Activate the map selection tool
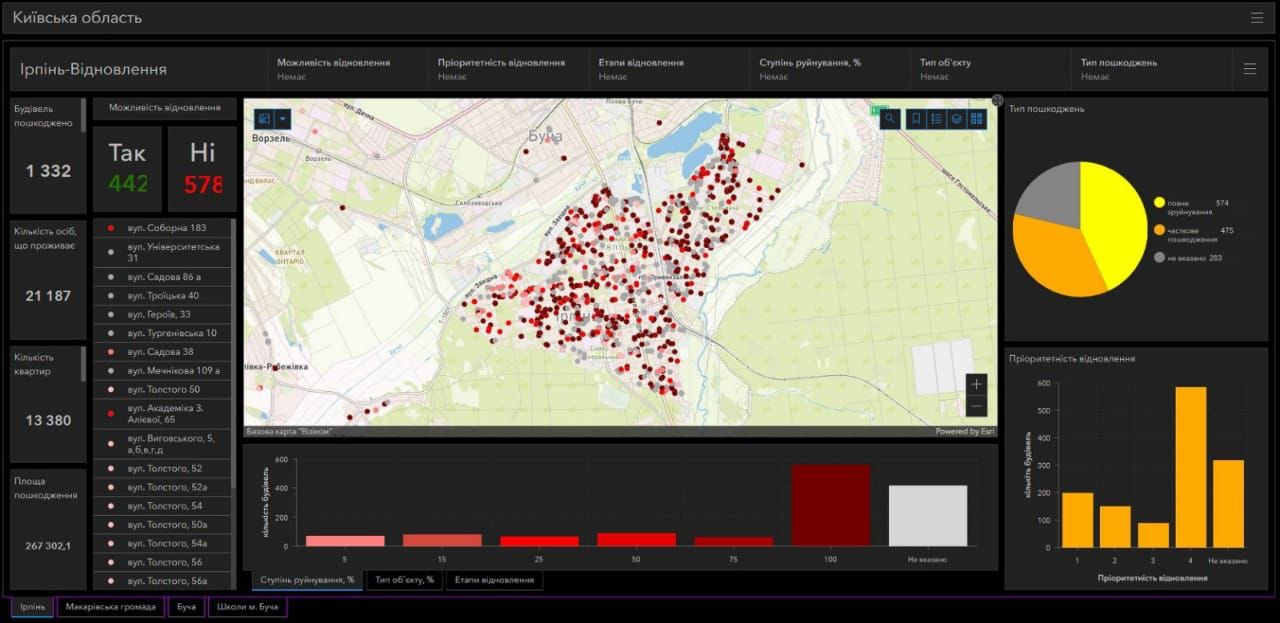The height and width of the screenshot is (623, 1280). tap(264, 118)
